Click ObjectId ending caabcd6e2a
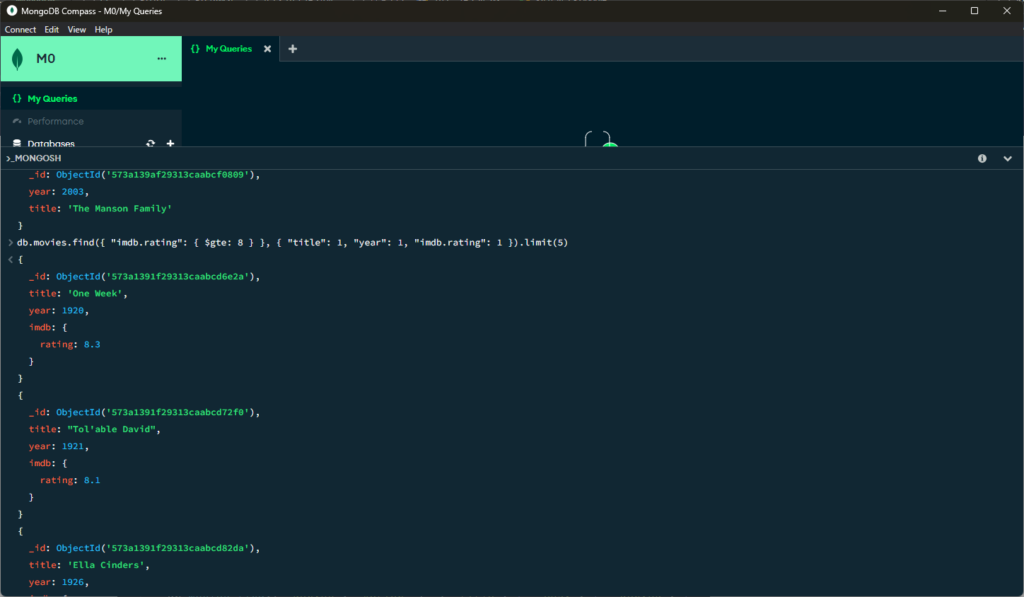The height and width of the screenshot is (597, 1024). pyautogui.click(x=157, y=277)
